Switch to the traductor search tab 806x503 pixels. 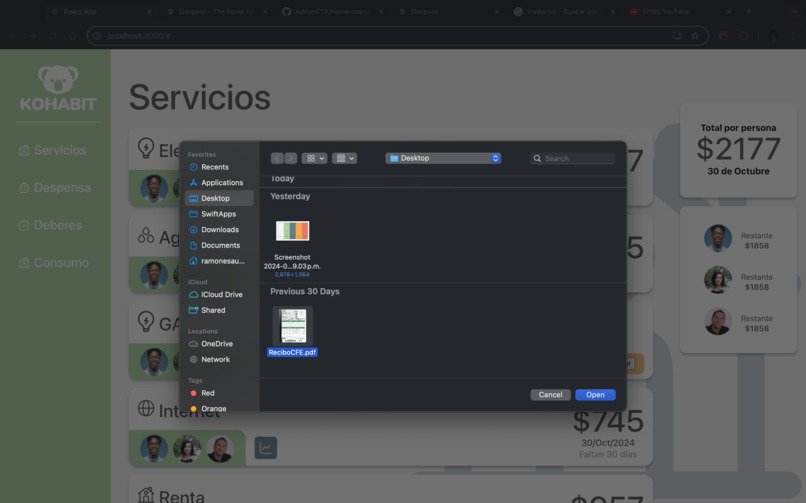[562, 11]
